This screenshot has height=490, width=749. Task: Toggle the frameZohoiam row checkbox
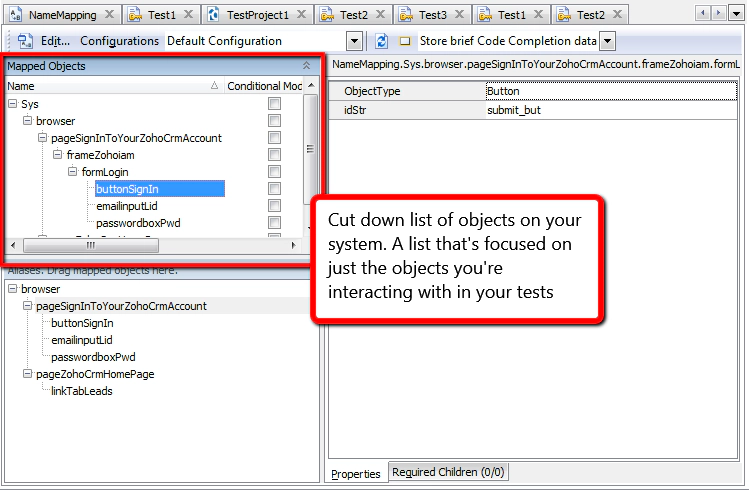click(x=274, y=154)
